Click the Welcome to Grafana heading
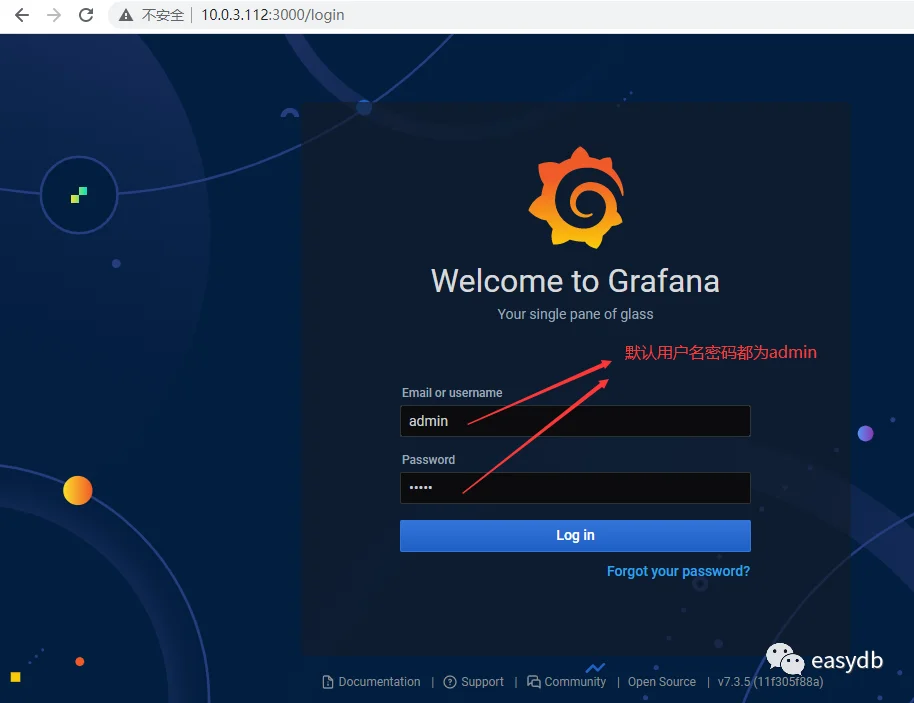This screenshot has width=914, height=703. 575,281
